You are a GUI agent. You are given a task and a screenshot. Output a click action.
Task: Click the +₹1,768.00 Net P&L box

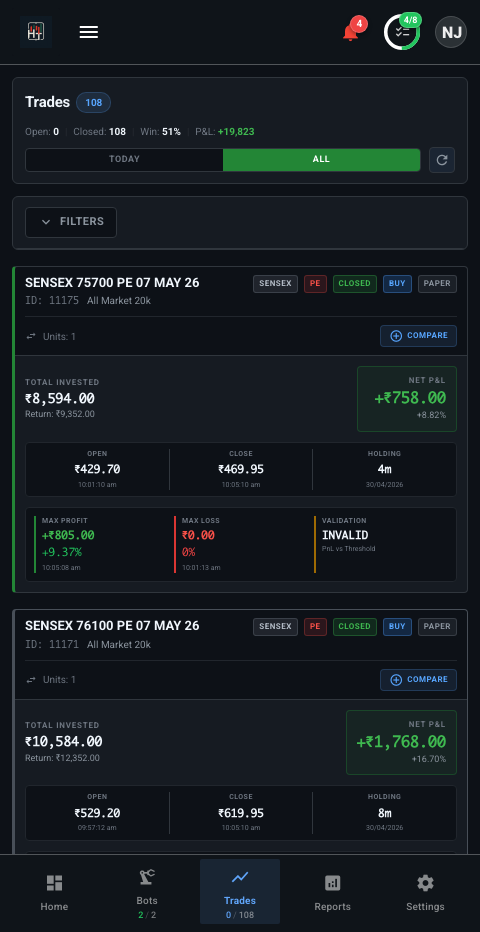[402, 742]
